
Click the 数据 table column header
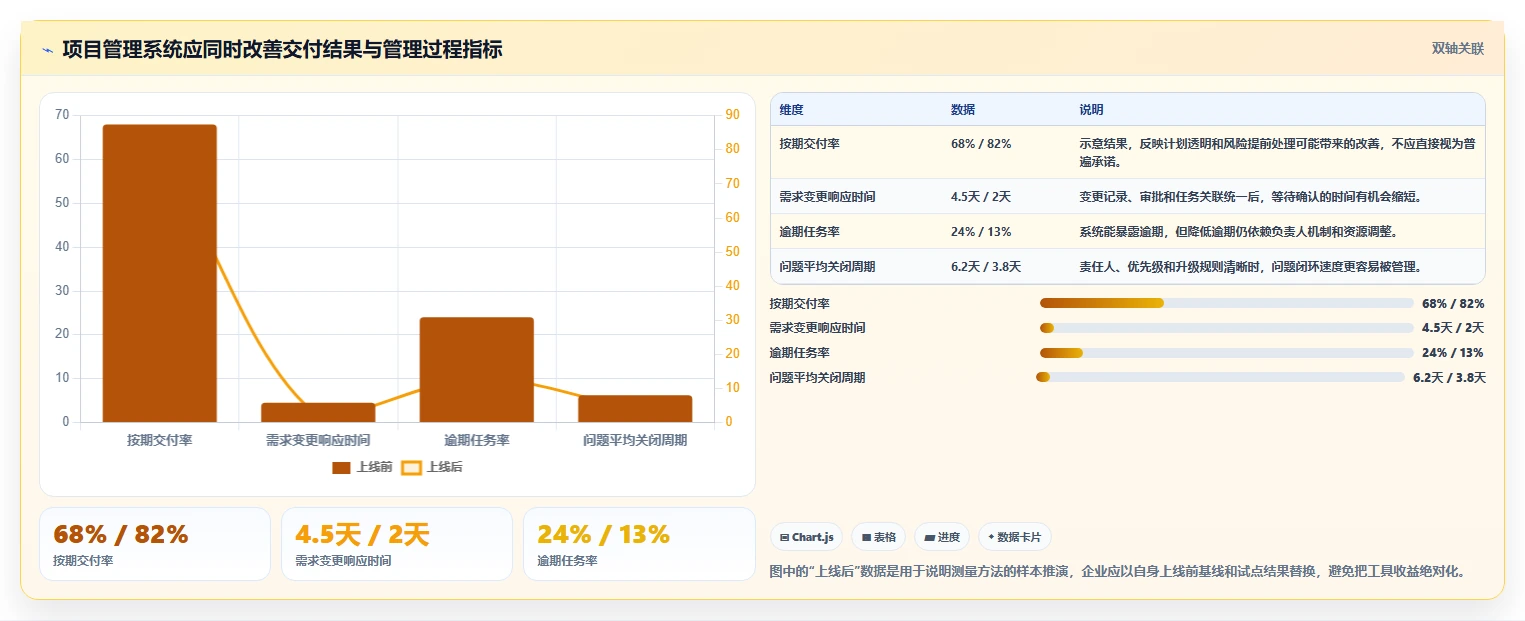tap(963, 109)
